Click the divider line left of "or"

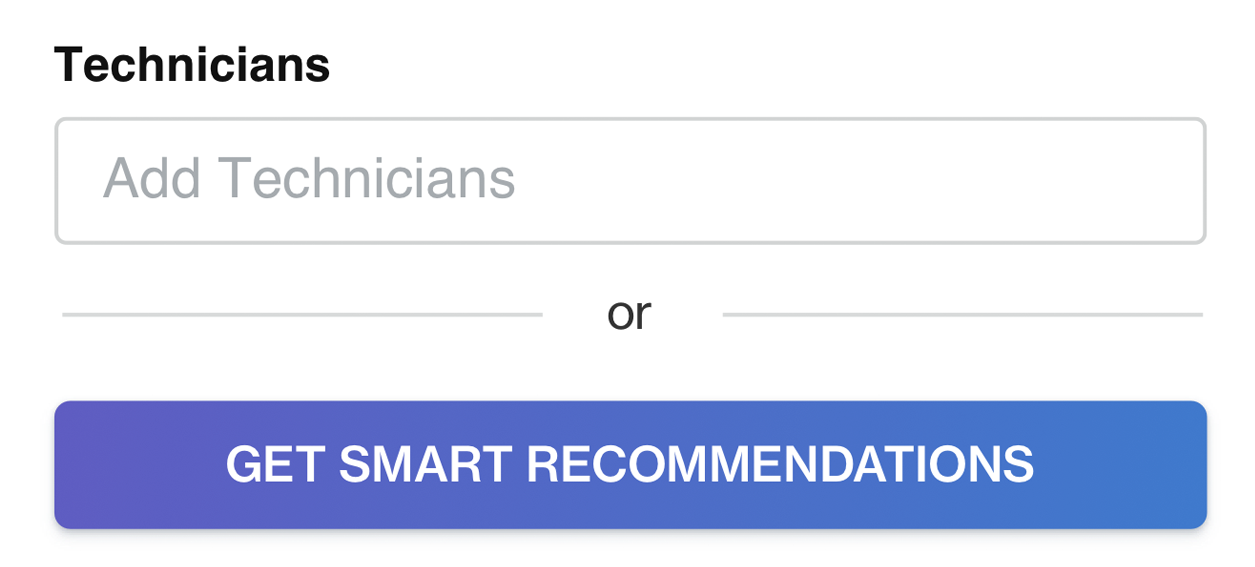(x=302, y=315)
